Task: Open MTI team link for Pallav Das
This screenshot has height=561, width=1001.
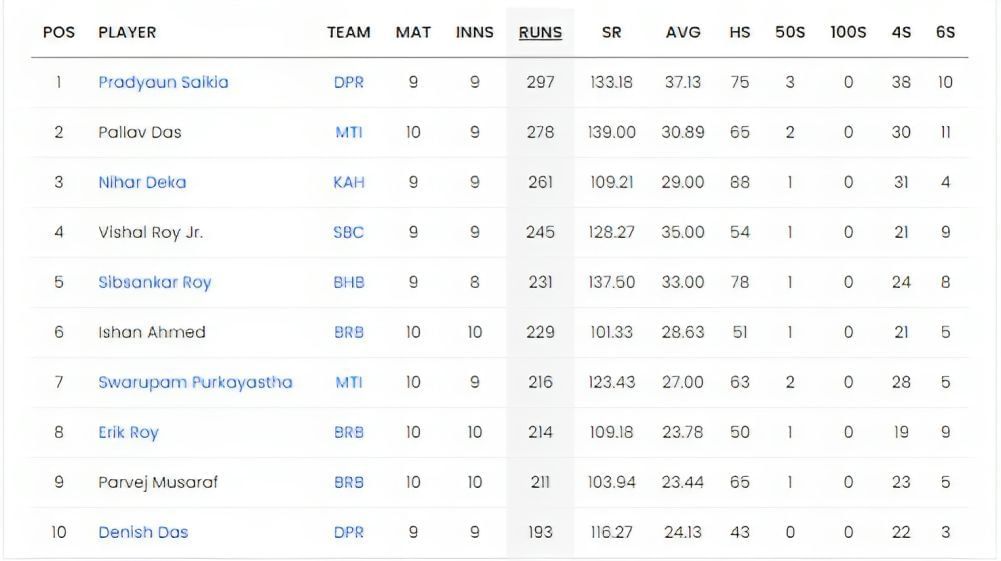Action: (349, 132)
